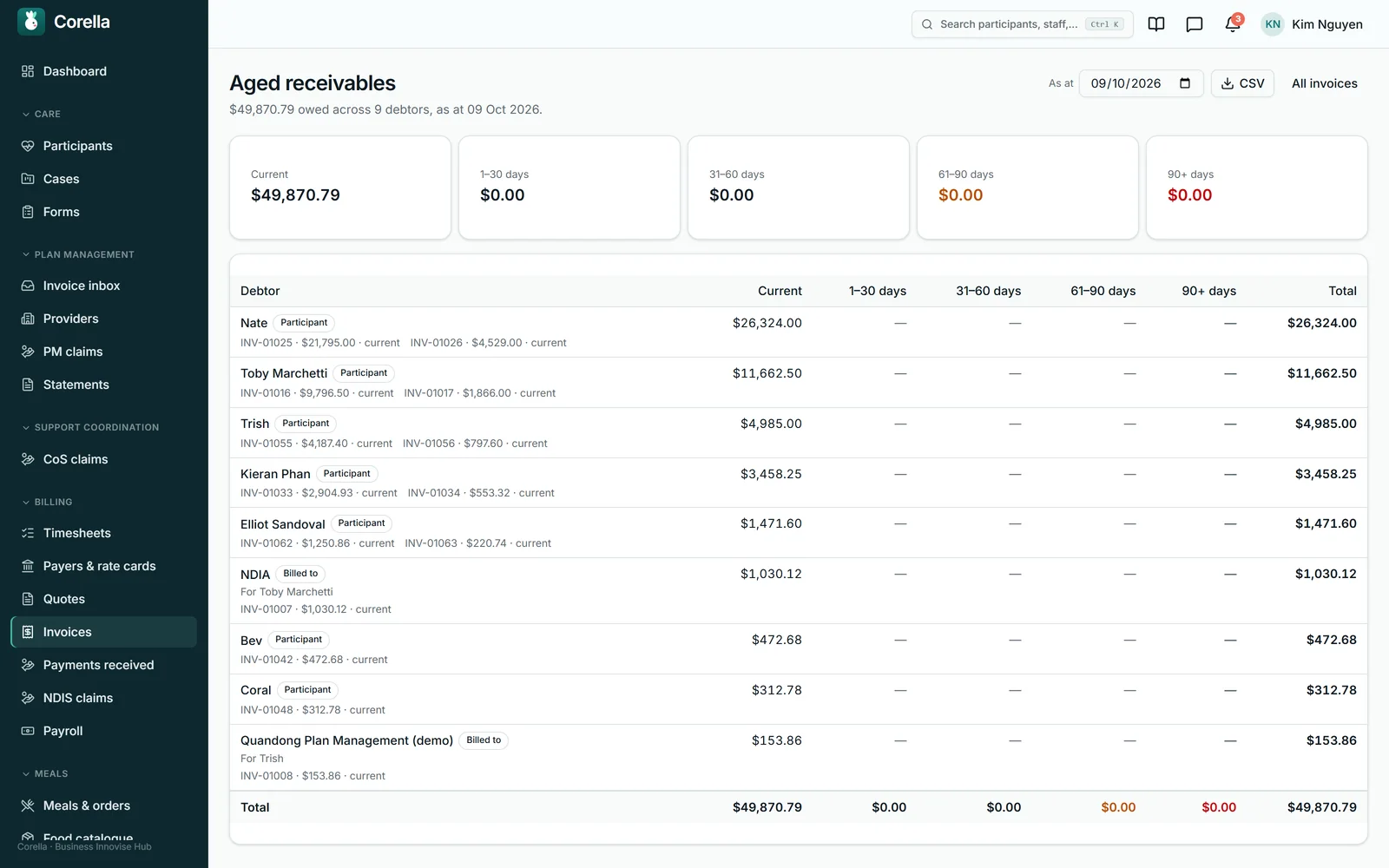Click the Meals & orders utensils icon
Viewport: 1389px width, 868px height.
28,806
